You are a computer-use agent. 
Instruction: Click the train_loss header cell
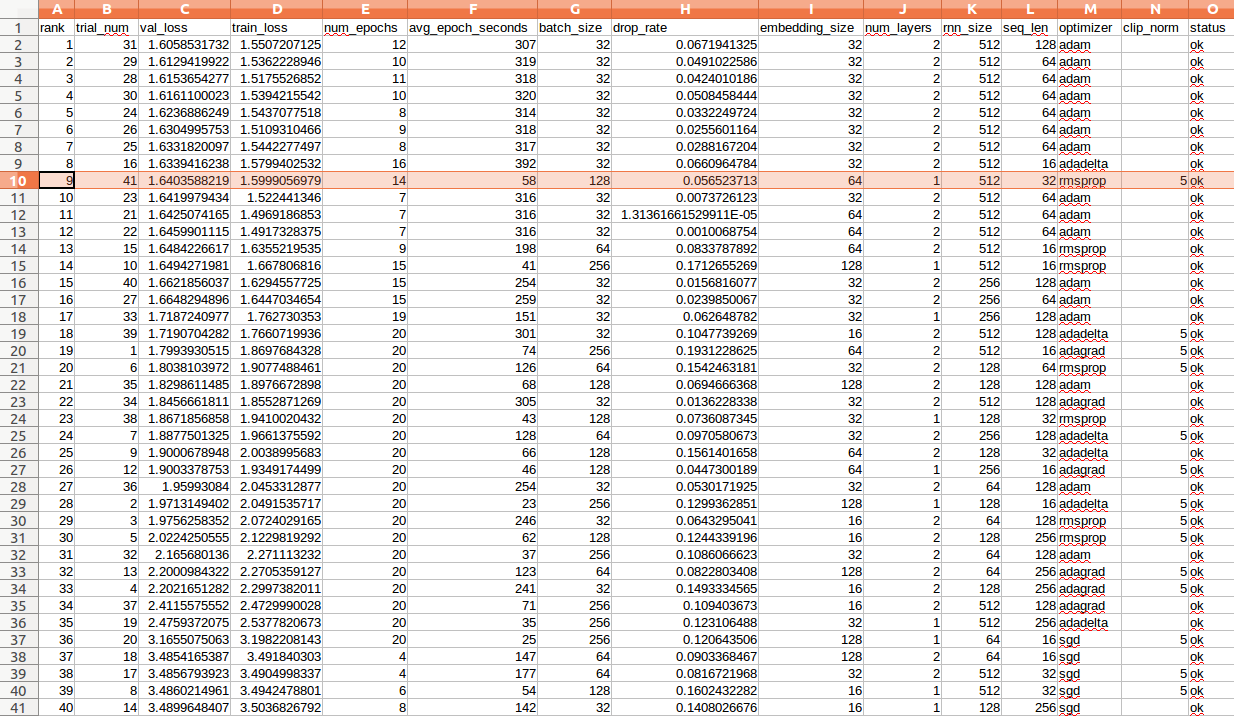pyautogui.click(x=275, y=28)
